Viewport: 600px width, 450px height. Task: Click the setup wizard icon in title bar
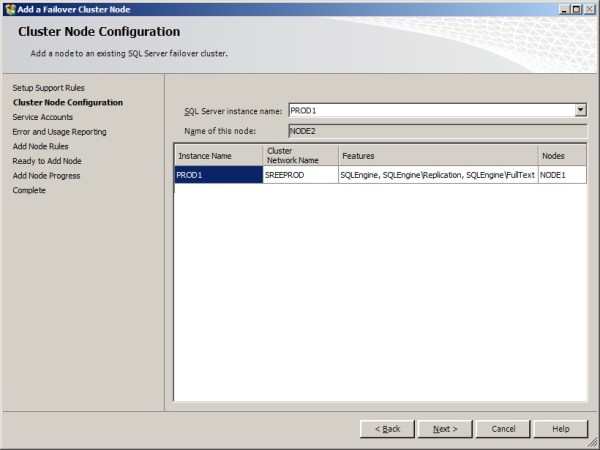tap(9, 8)
